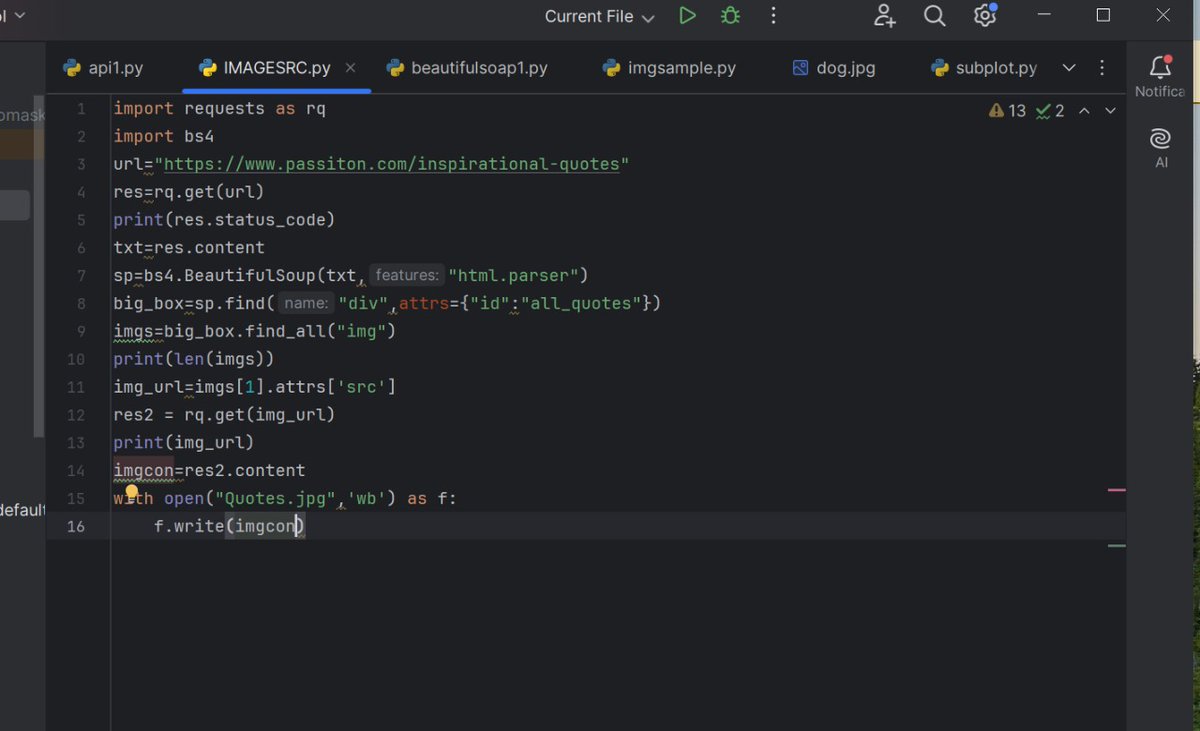Click green stripe marker on scrollbar
The width and height of the screenshot is (1200, 731).
1117,546
